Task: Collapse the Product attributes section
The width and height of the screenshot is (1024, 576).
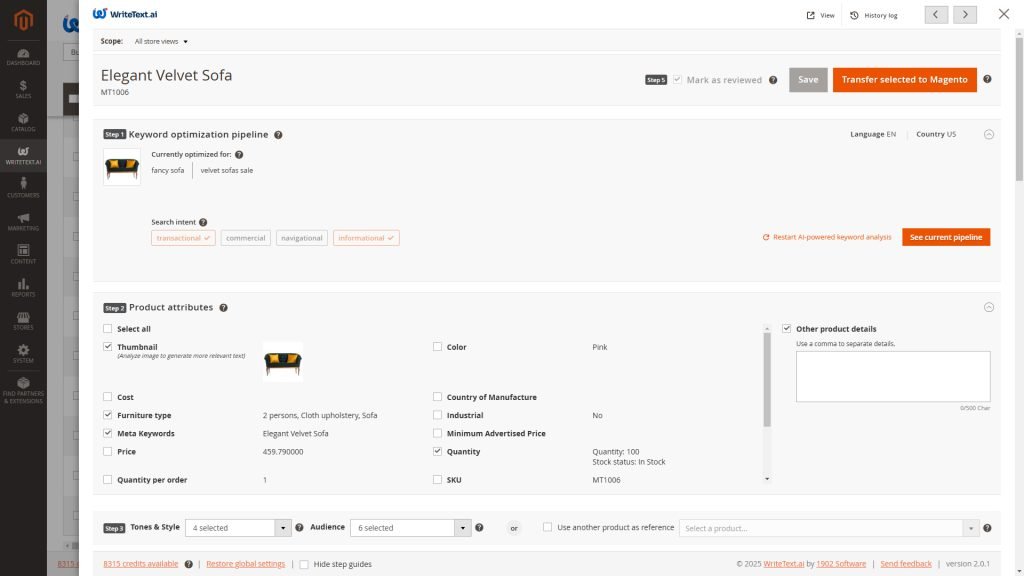Action: tap(989, 308)
